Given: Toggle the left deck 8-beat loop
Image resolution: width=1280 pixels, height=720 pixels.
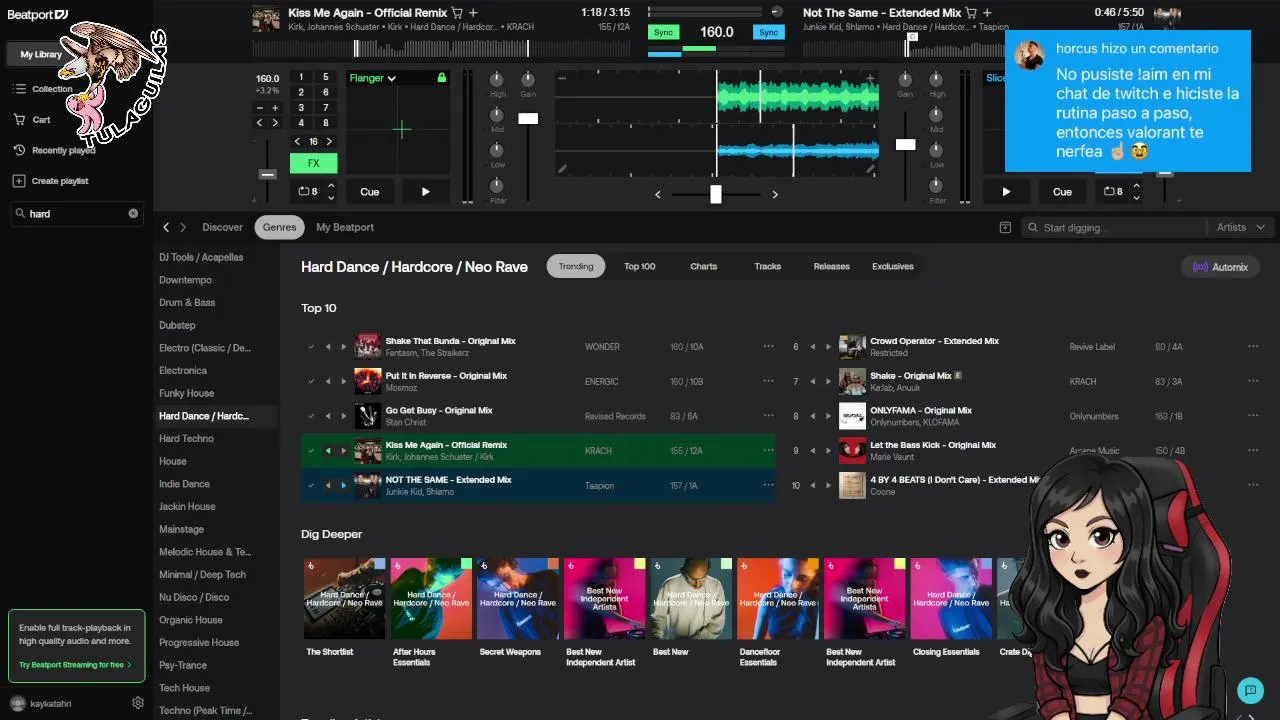Looking at the screenshot, I should click(308, 191).
